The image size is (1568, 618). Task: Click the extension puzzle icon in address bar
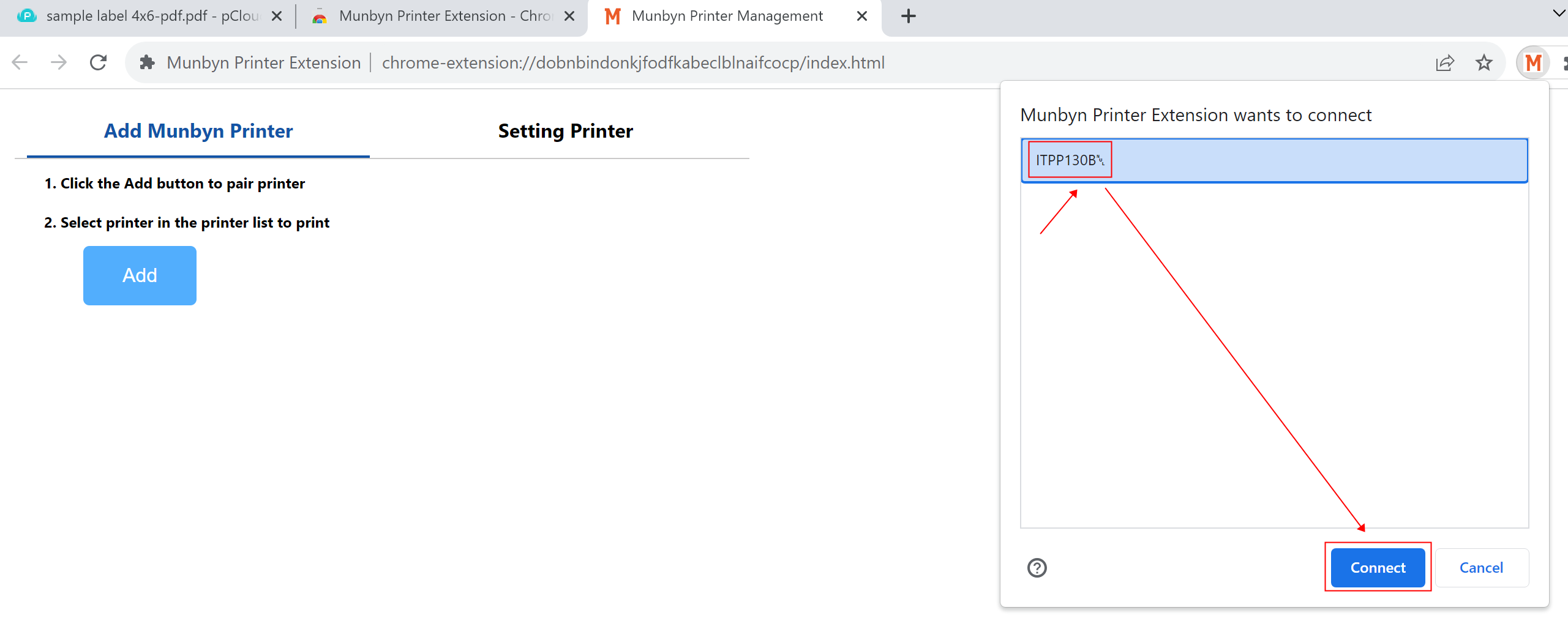coord(147,62)
